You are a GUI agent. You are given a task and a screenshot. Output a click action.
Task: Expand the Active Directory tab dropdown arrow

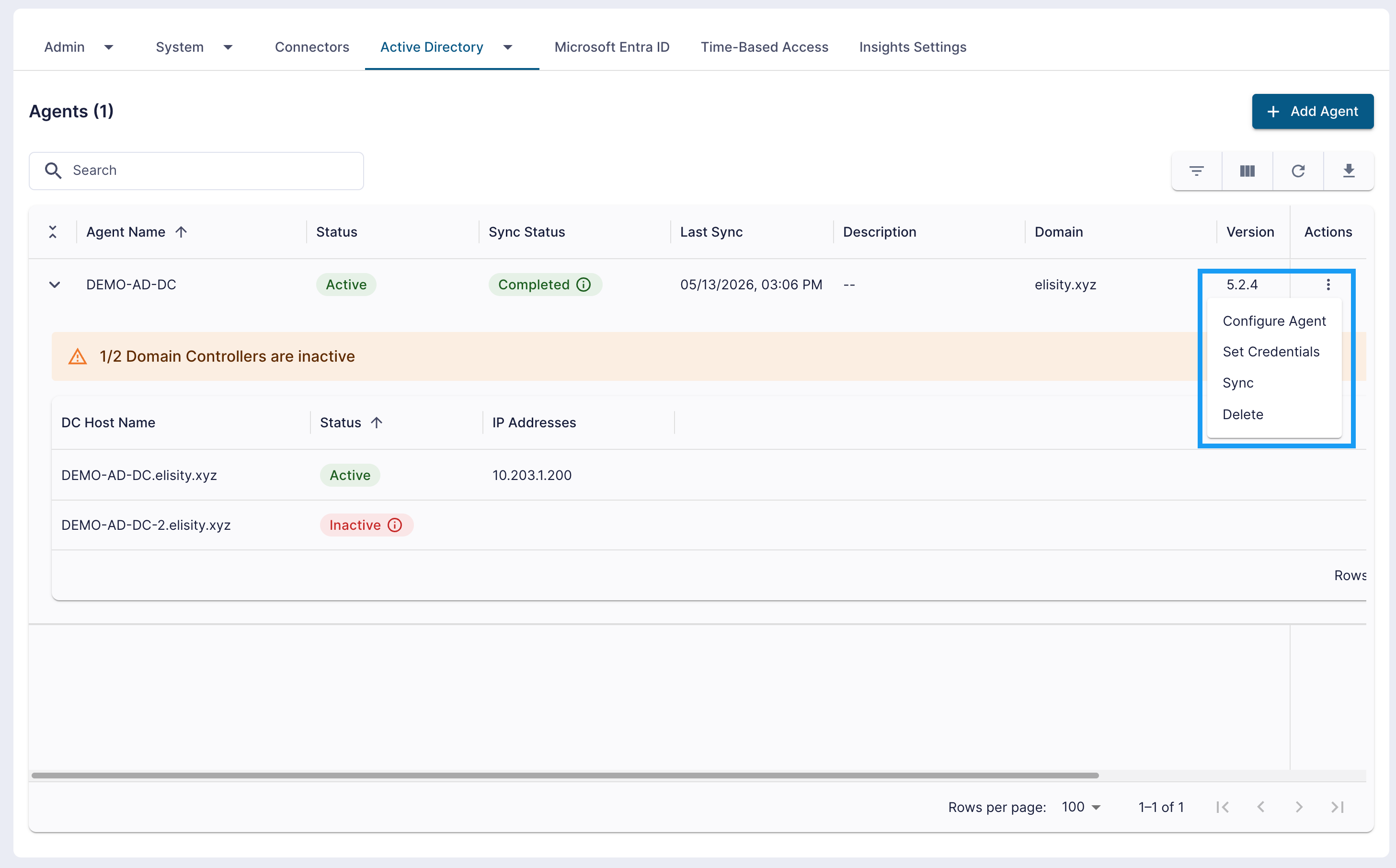tap(507, 47)
